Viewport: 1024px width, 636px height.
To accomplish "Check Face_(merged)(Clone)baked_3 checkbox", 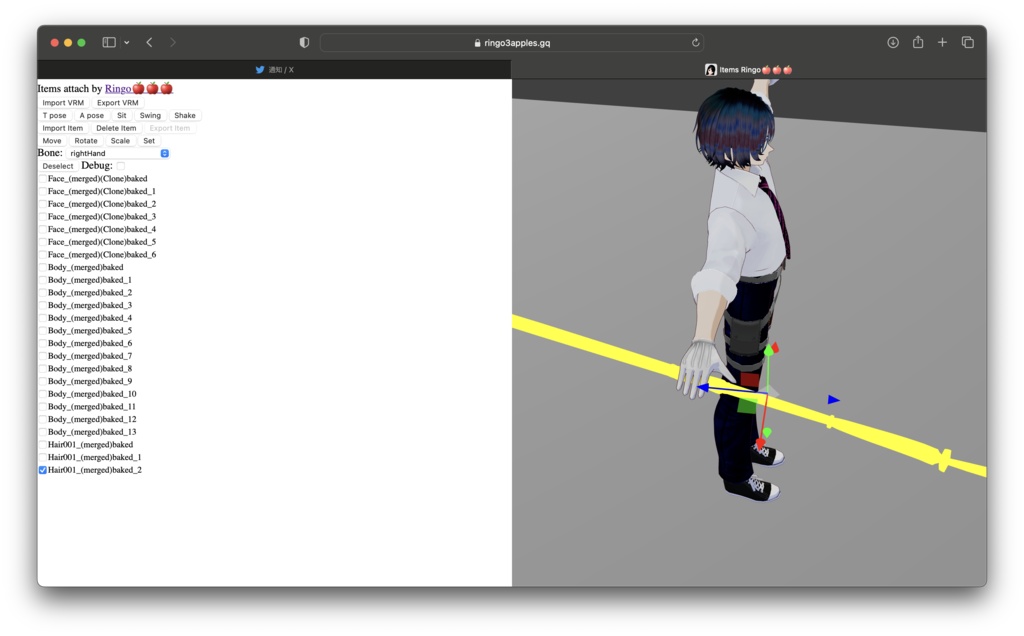I will coord(42,217).
